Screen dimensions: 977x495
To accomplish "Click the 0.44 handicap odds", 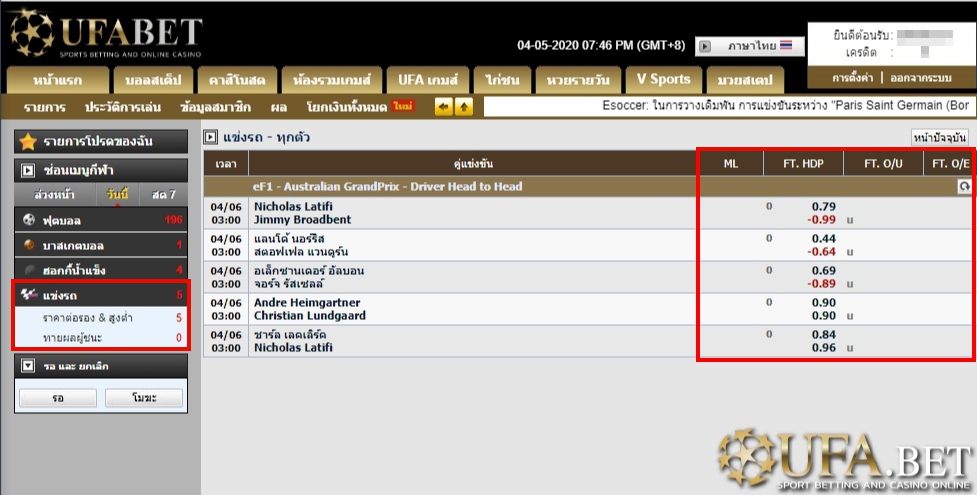I will click(824, 239).
